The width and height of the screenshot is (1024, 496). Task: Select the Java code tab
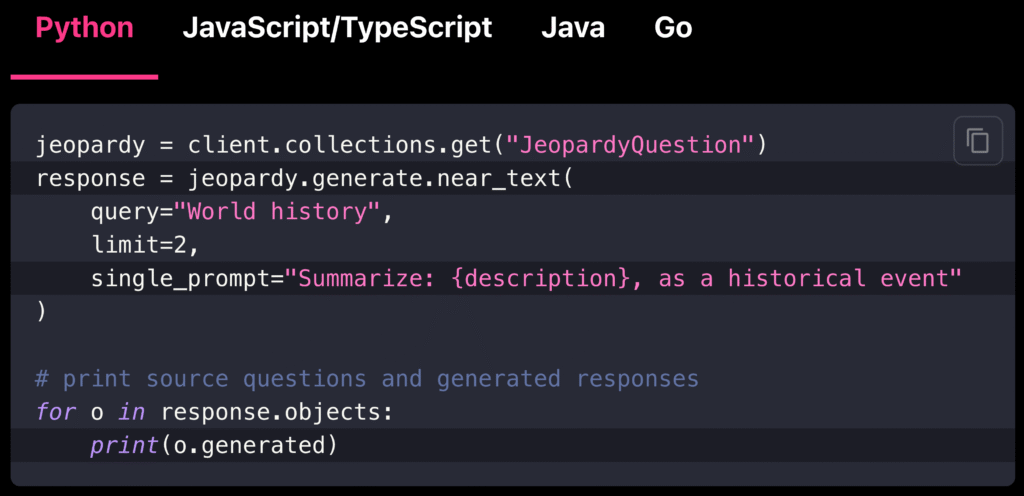point(573,28)
